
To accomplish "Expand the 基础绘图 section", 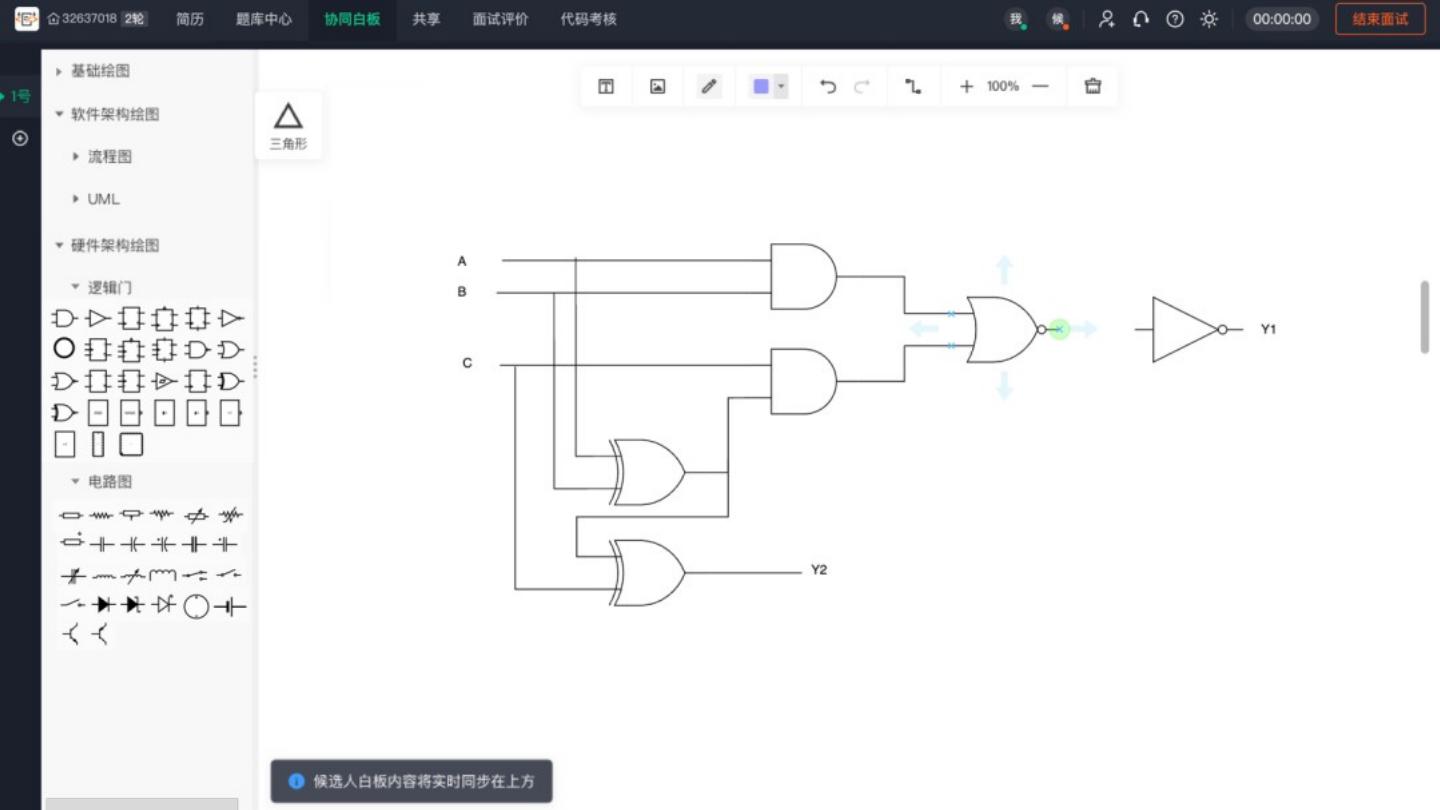I will (x=99, y=71).
